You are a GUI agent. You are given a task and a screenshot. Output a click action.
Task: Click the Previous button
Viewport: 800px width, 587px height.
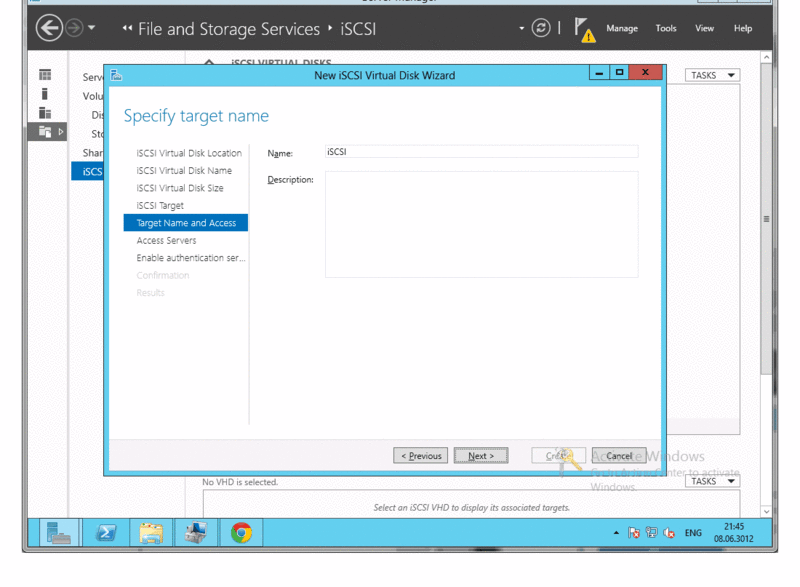tap(420, 455)
